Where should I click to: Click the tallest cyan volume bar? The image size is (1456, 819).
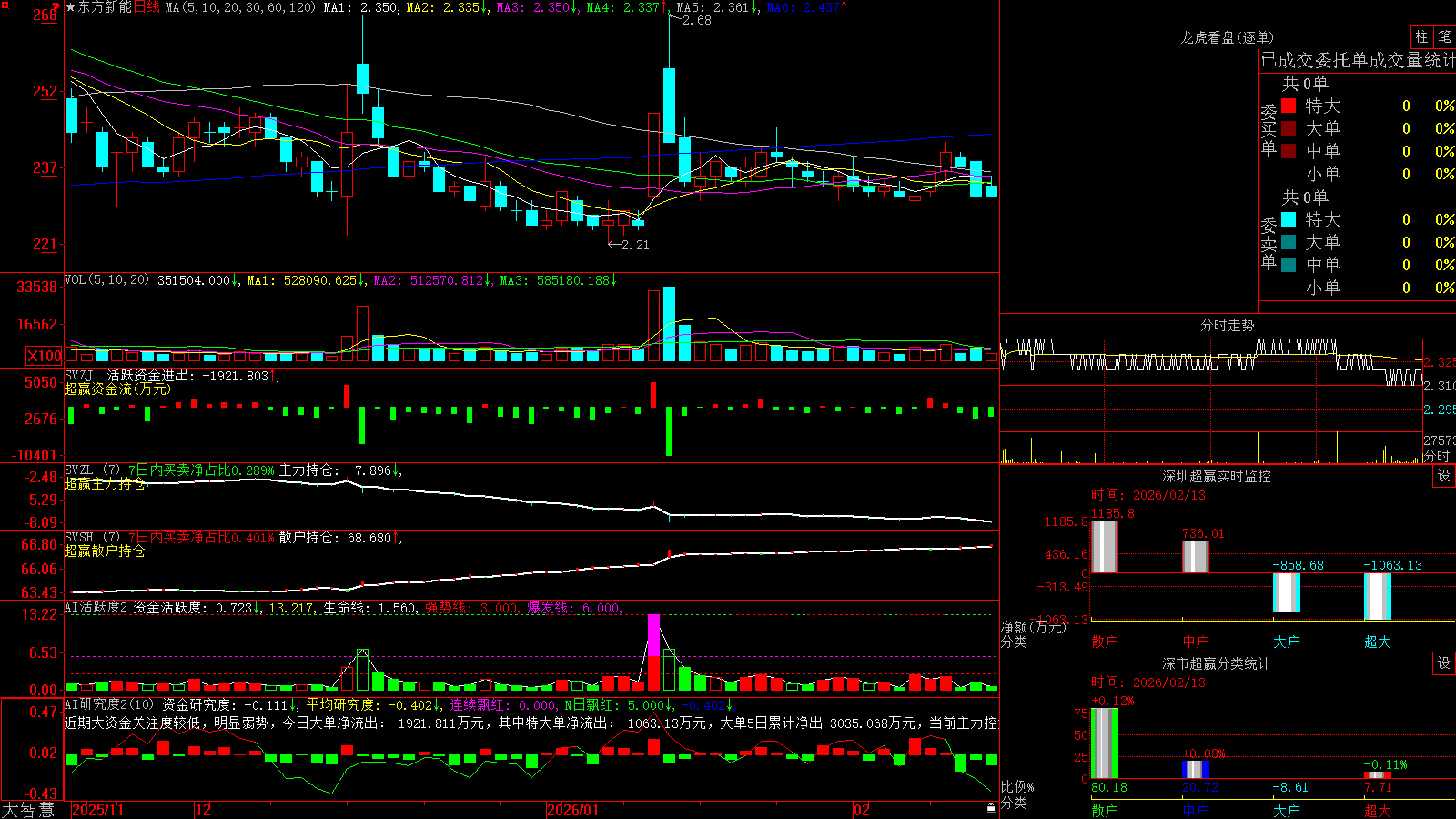tap(670, 325)
